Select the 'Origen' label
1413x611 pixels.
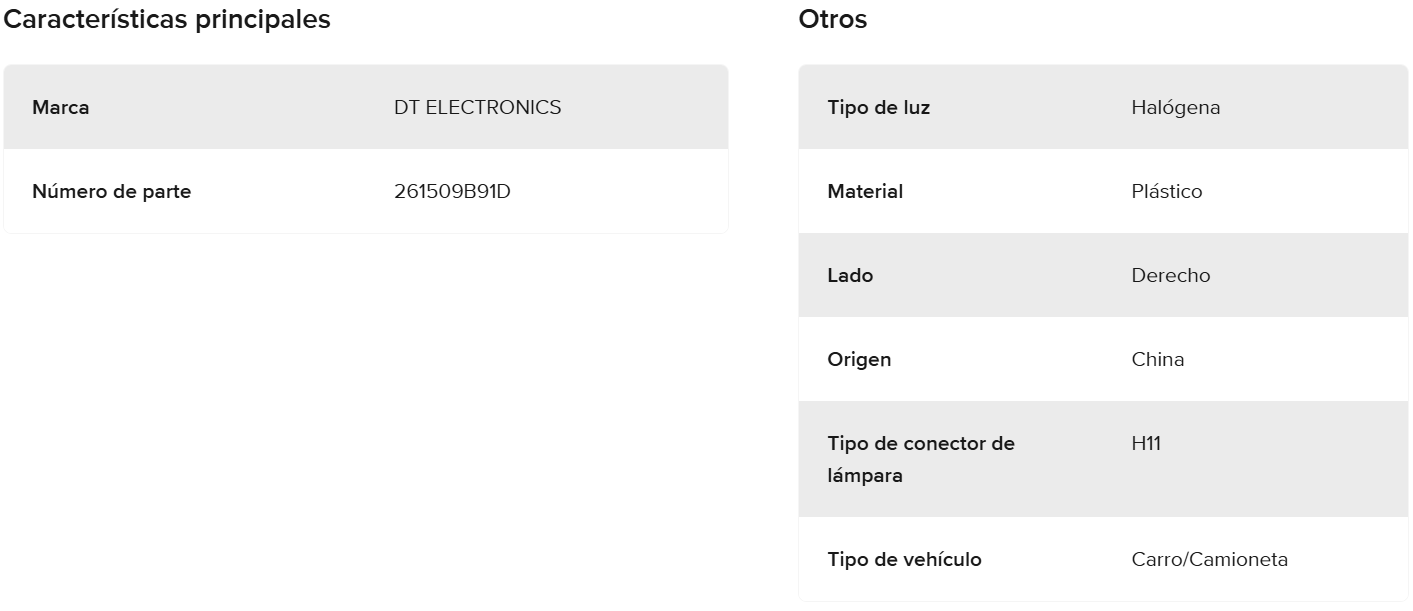pyautogui.click(x=859, y=359)
